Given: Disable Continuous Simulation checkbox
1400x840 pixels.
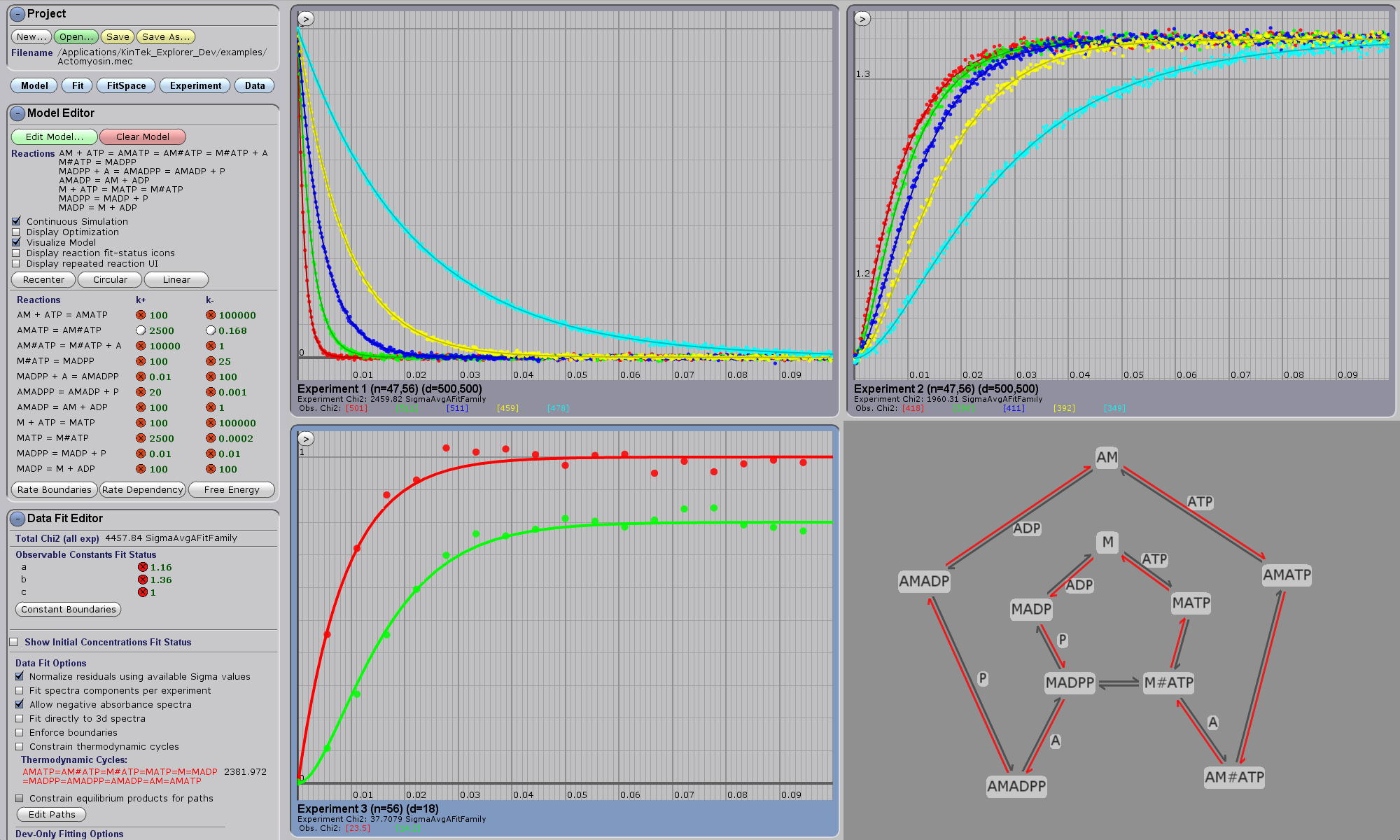Looking at the screenshot, I should pos(16,221).
